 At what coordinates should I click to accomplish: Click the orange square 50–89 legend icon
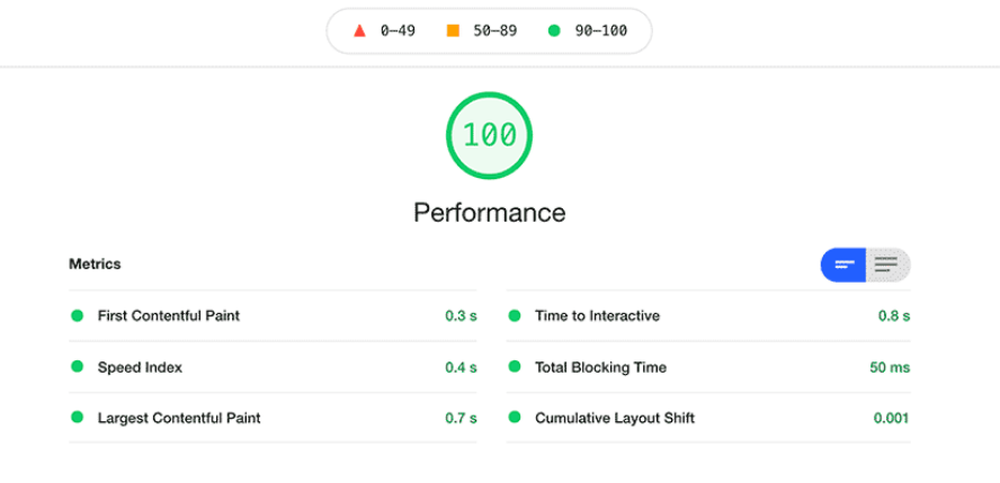coord(453,31)
